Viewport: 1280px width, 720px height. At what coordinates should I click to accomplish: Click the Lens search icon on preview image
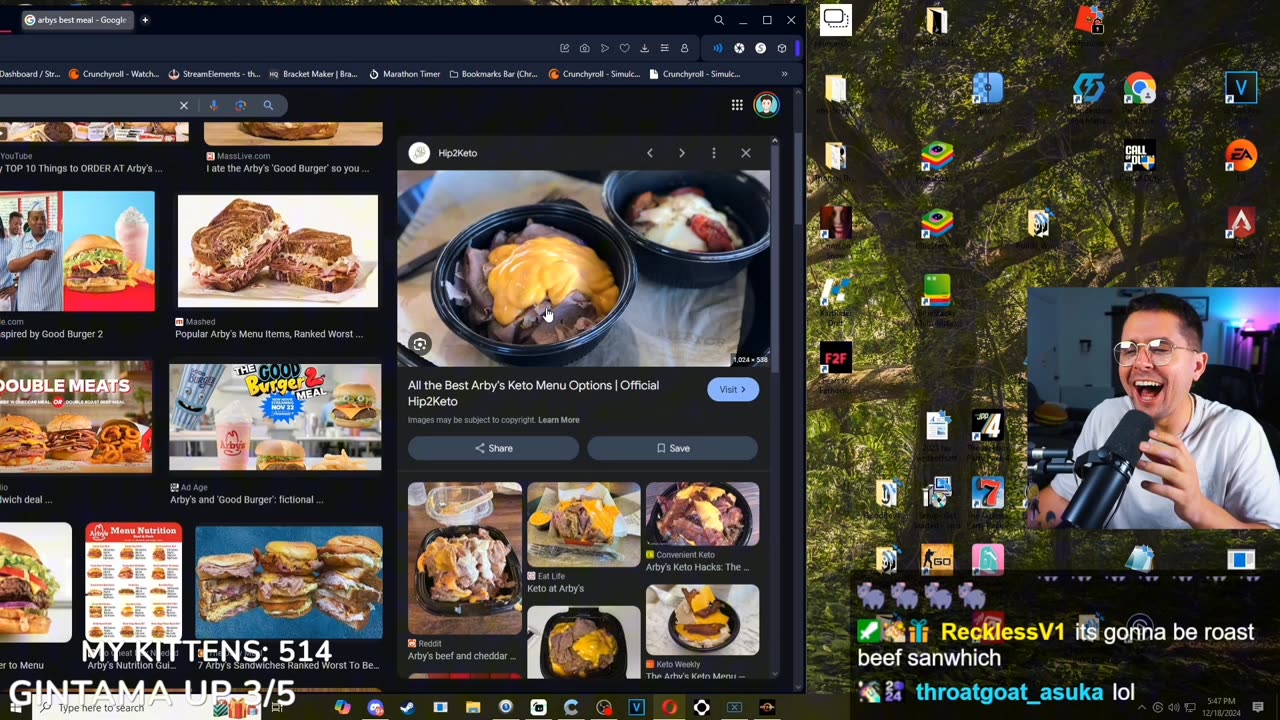(420, 344)
